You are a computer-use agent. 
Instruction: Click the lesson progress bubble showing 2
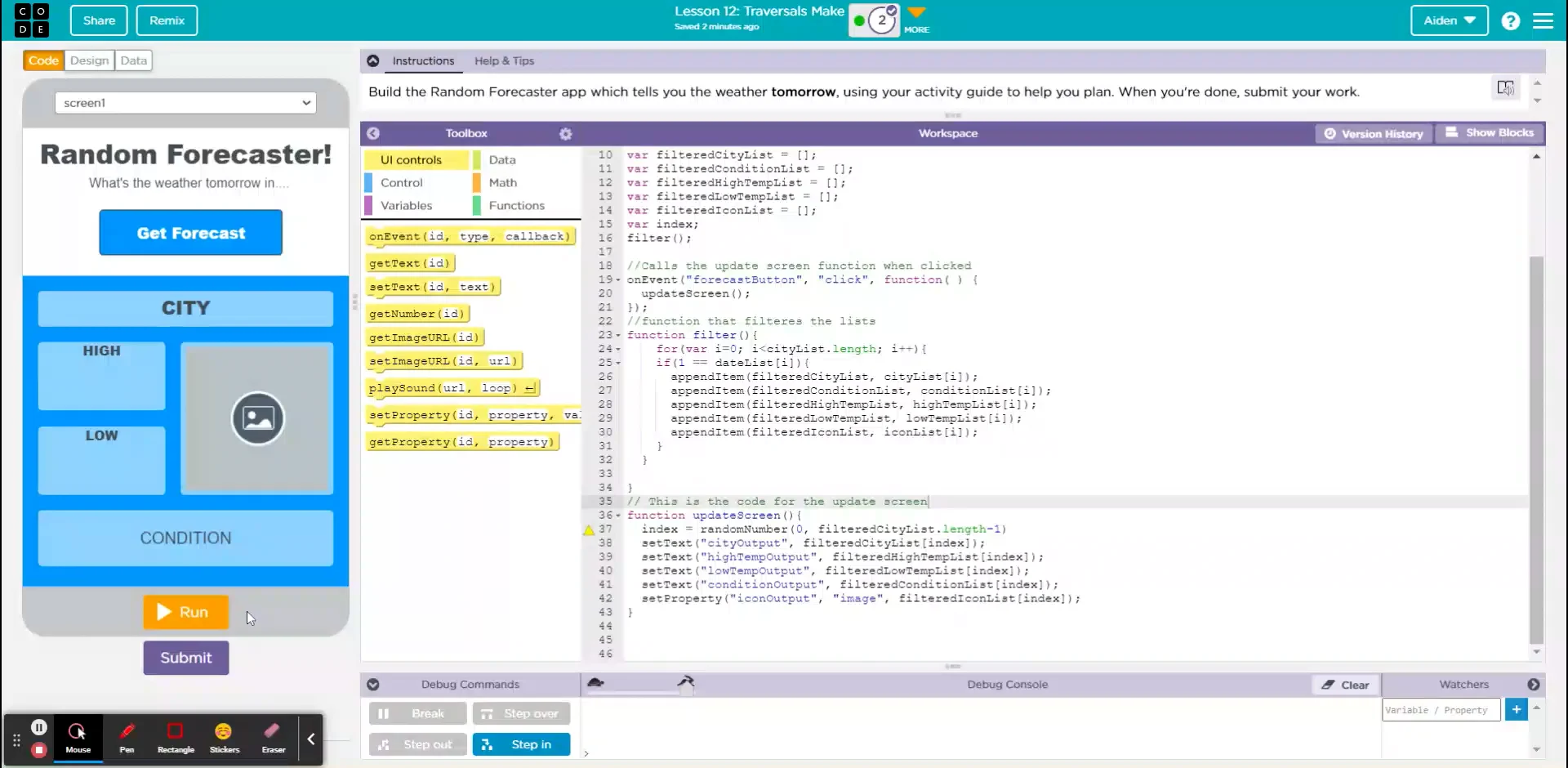(x=882, y=20)
